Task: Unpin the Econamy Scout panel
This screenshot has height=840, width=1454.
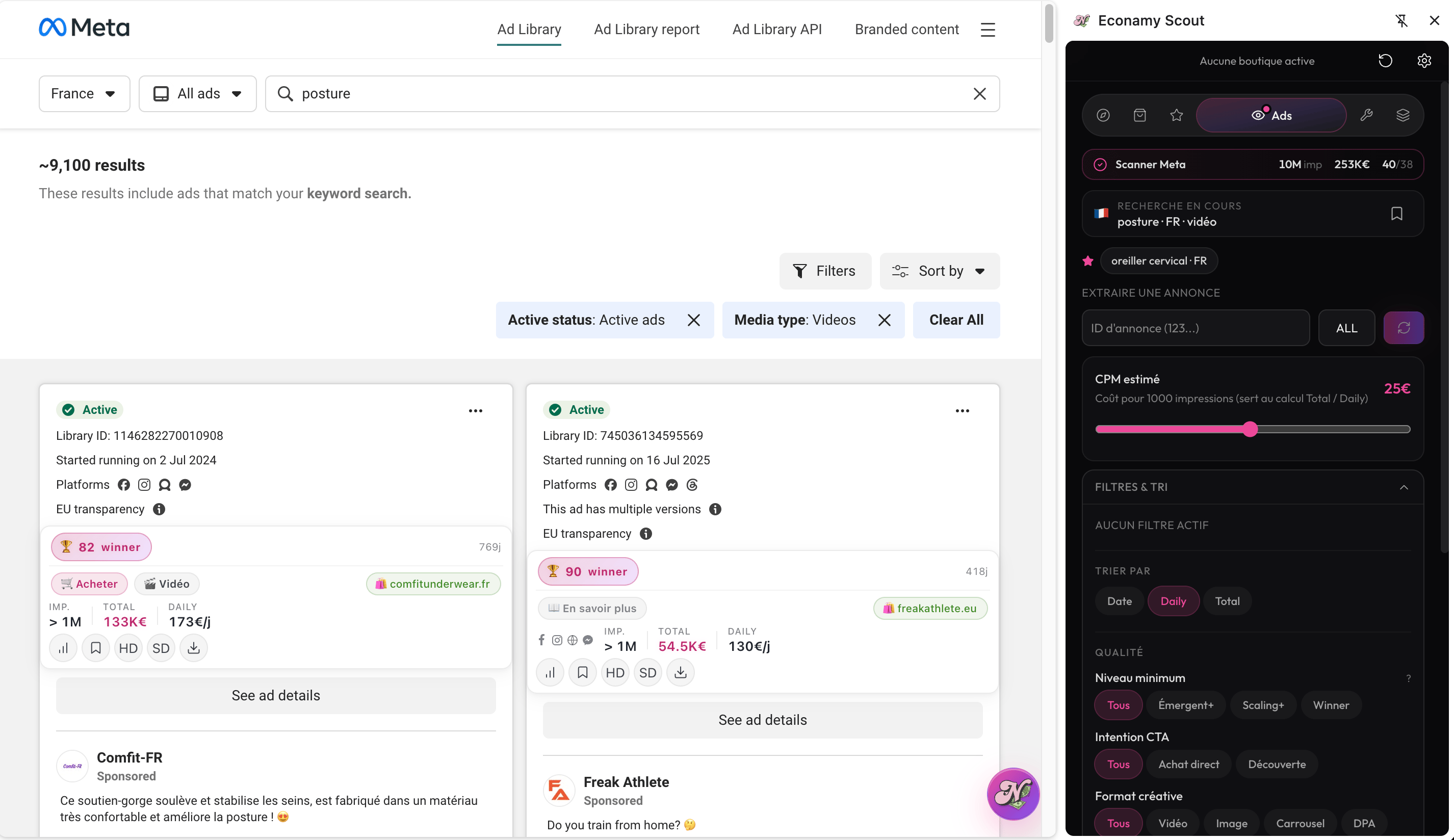Action: click(1401, 21)
